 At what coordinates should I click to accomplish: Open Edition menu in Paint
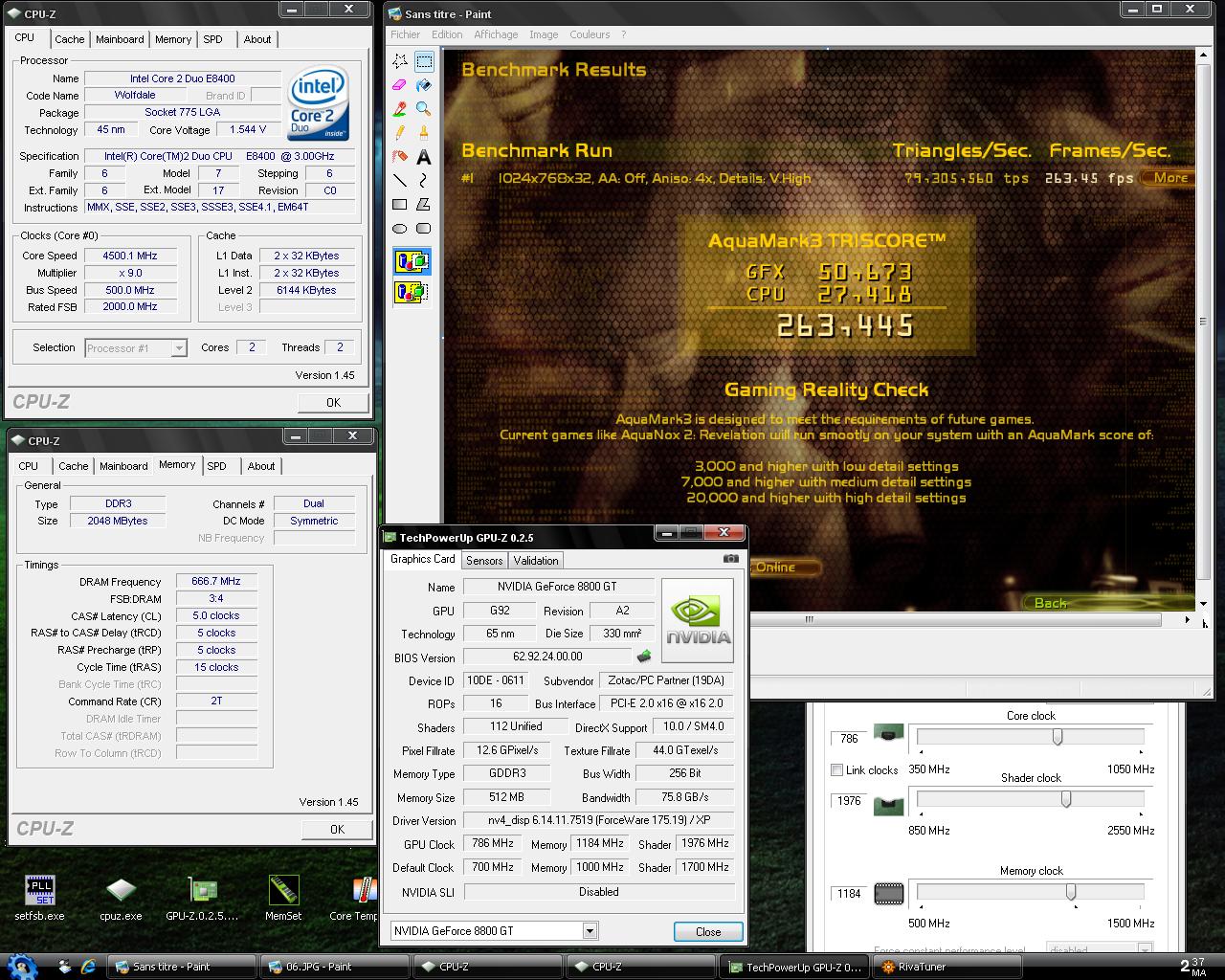tap(447, 34)
